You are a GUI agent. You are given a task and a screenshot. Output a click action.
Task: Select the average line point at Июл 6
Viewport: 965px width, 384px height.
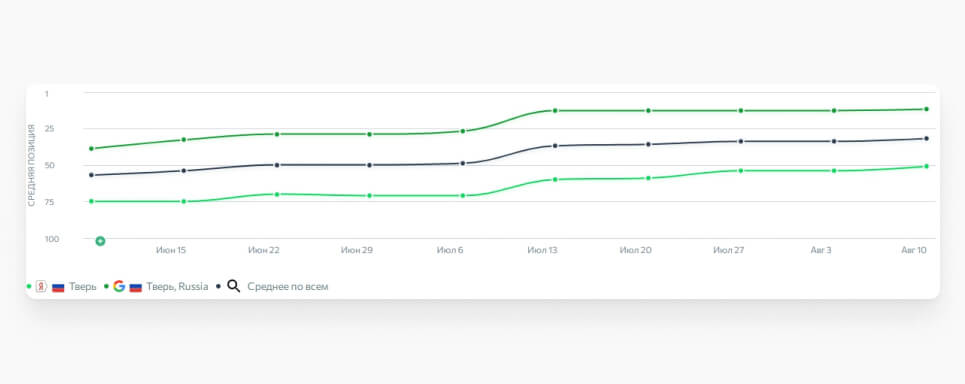coord(462,163)
